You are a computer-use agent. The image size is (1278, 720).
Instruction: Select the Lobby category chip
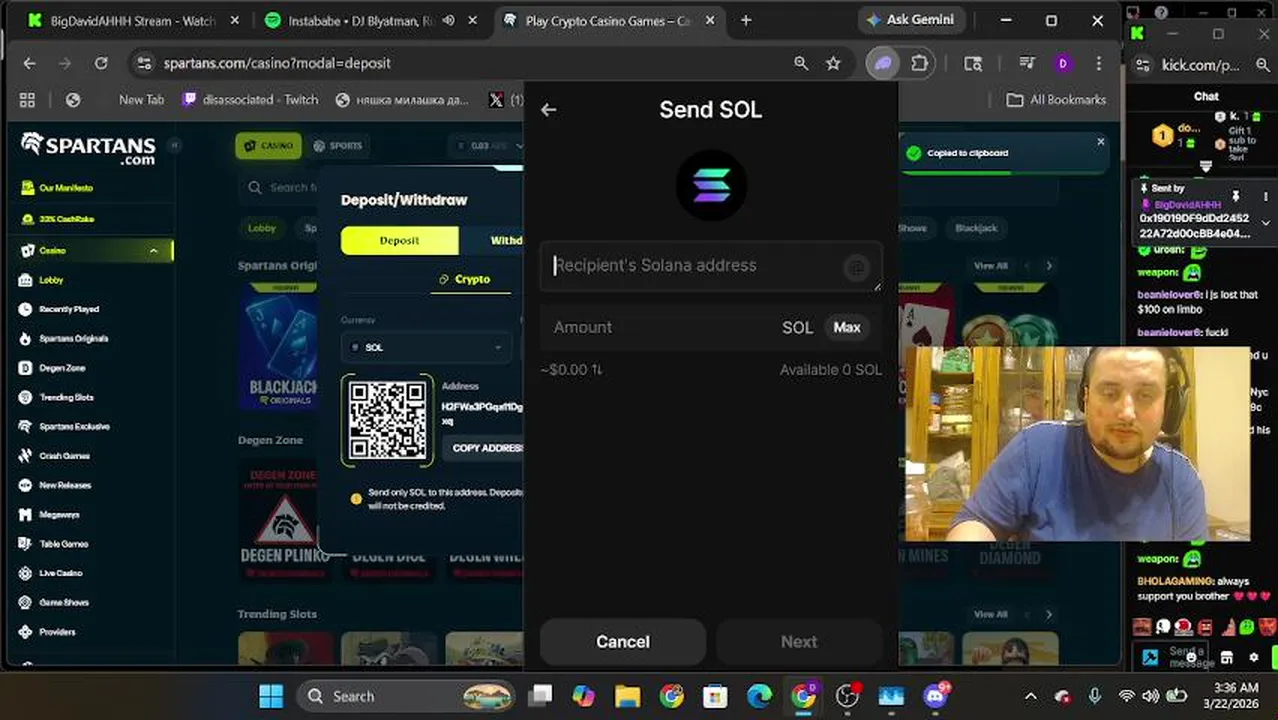pos(262,228)
